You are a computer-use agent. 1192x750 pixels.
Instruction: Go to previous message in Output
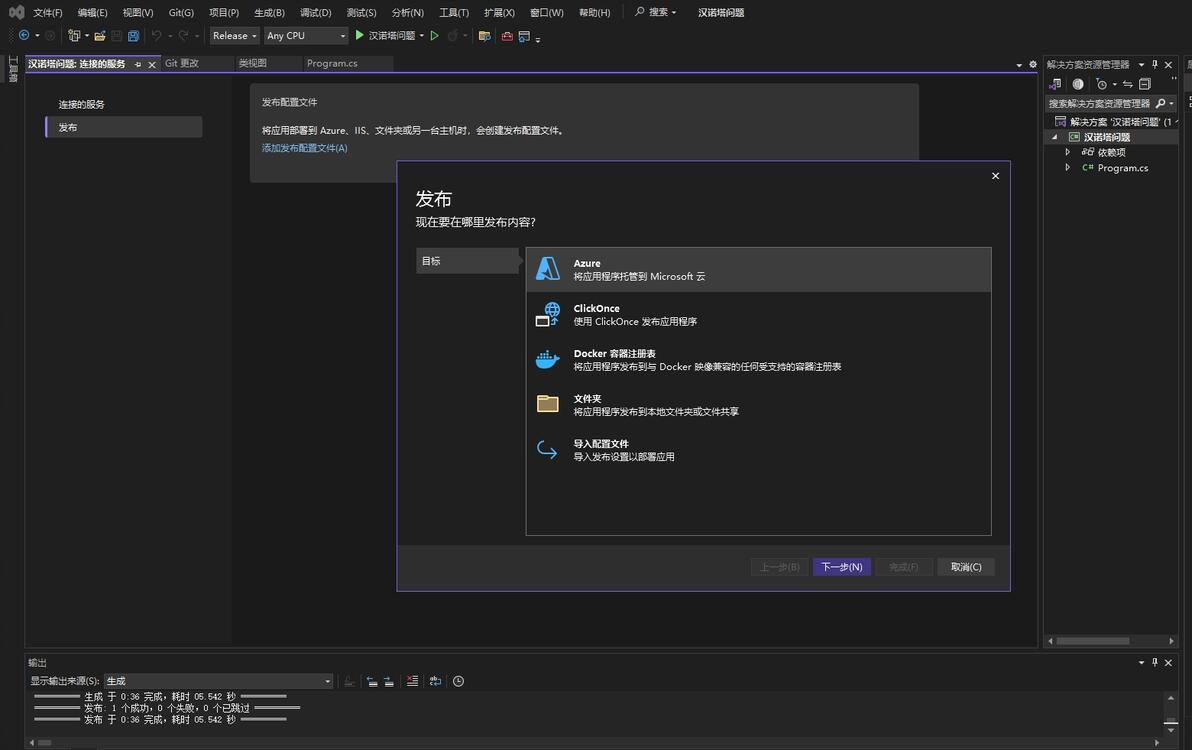point(372,681)
